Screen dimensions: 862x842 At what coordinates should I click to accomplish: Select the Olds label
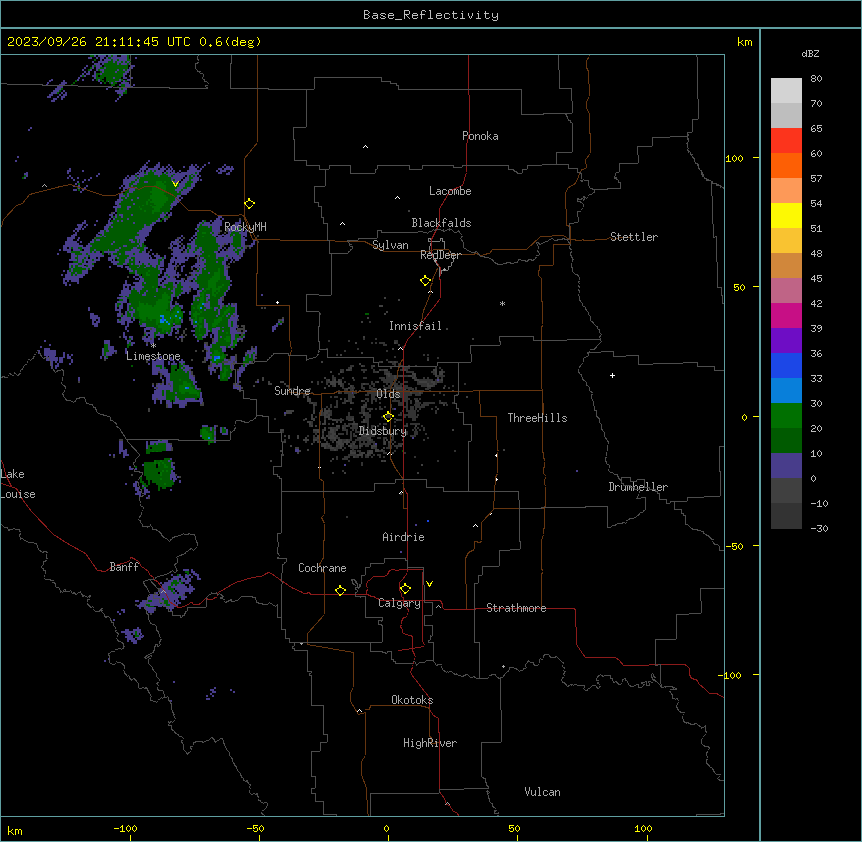click(388, 394)
